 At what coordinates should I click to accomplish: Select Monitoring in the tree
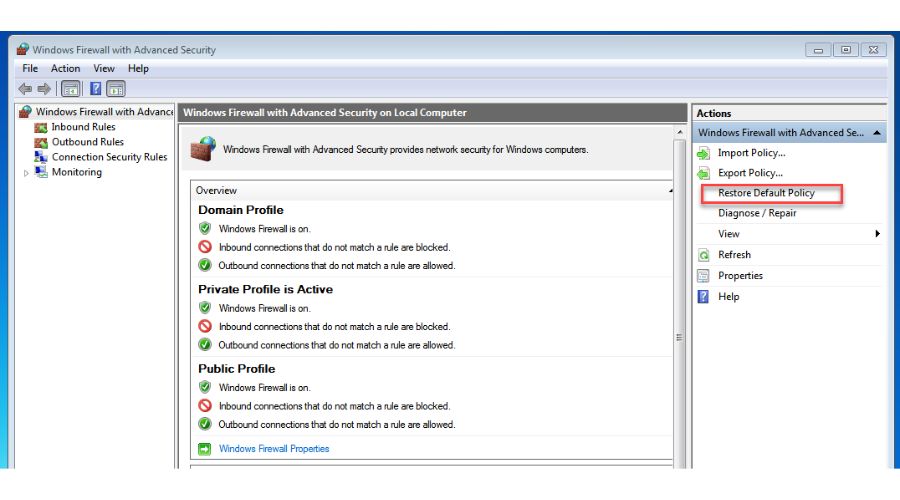[77, 172]
